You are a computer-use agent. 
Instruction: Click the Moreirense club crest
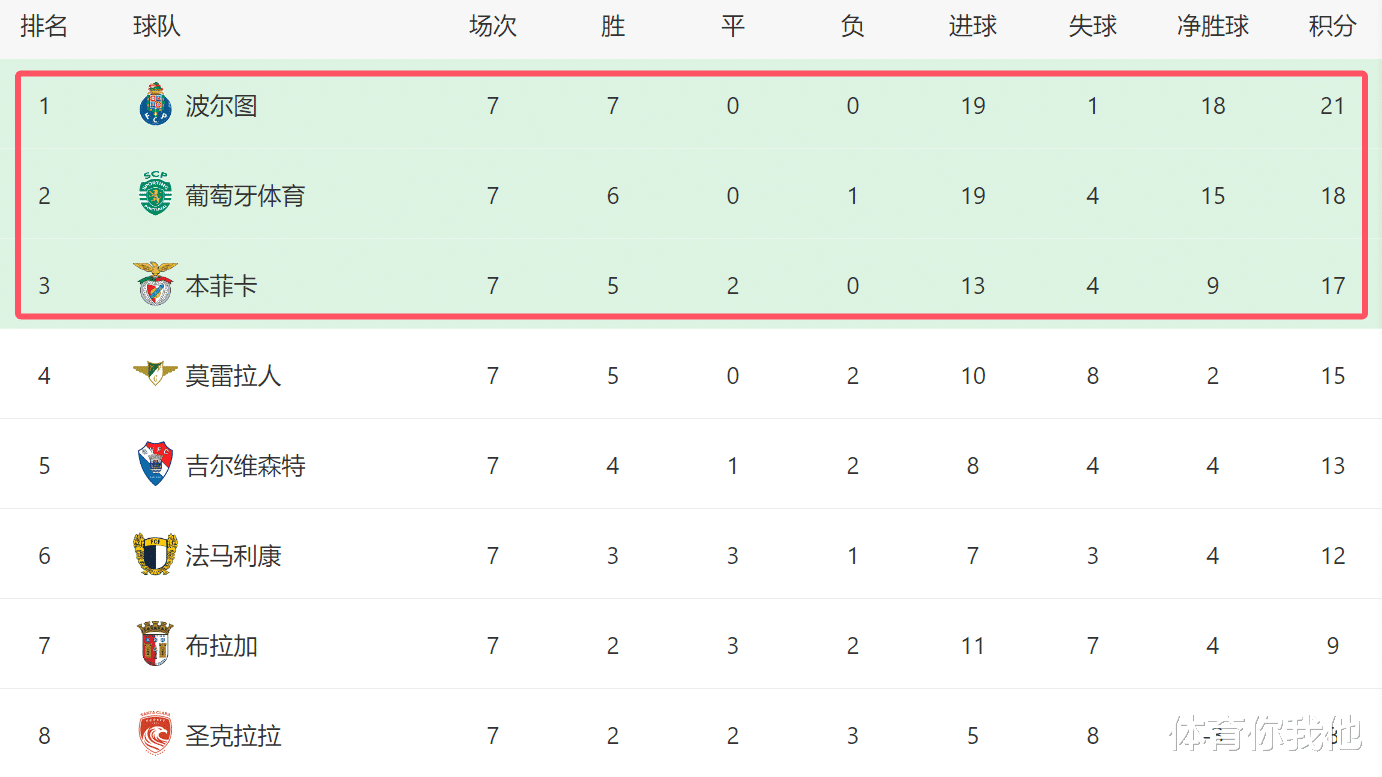coord(155,375)
